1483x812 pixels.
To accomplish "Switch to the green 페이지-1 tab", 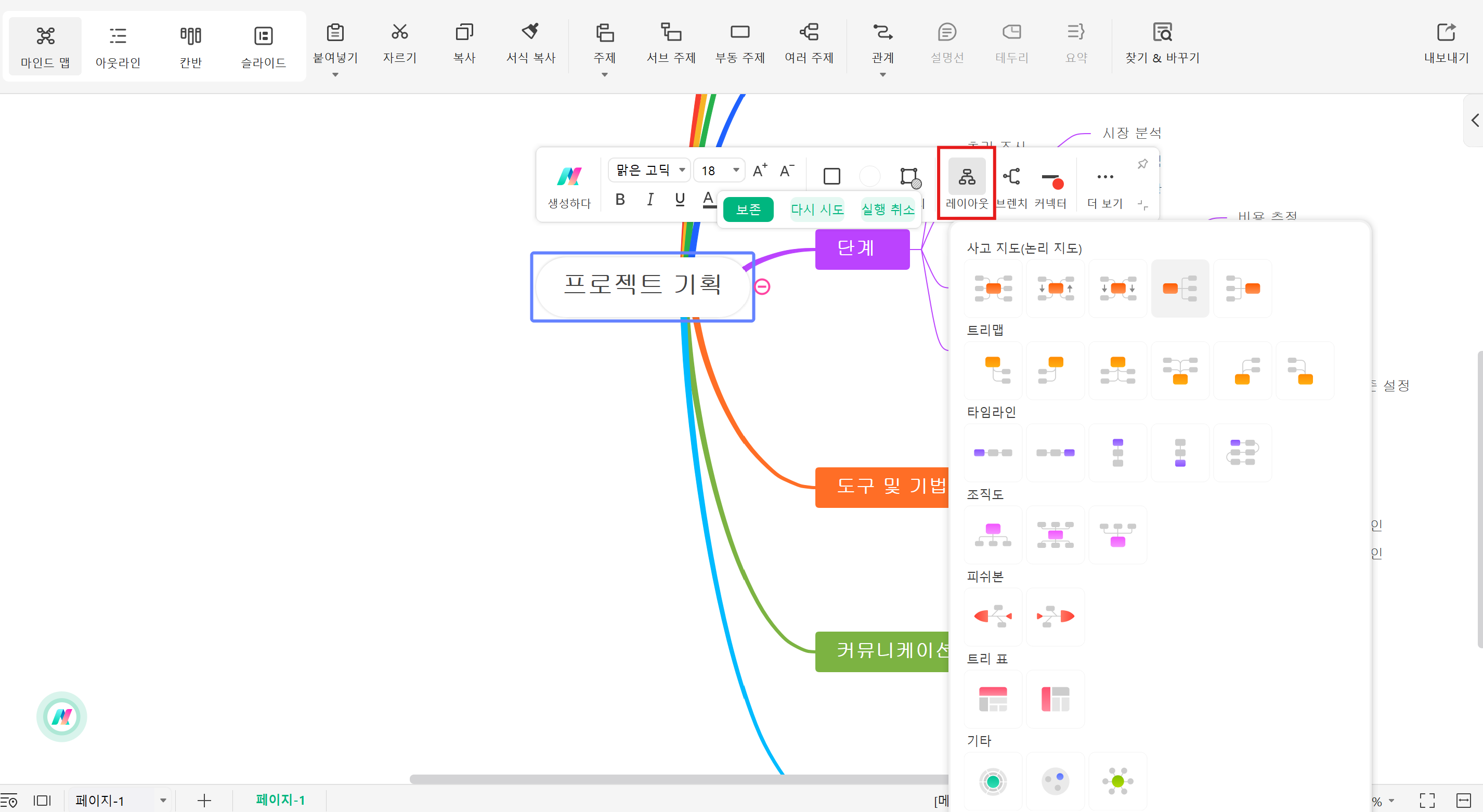I will click(x=280, y=800).
